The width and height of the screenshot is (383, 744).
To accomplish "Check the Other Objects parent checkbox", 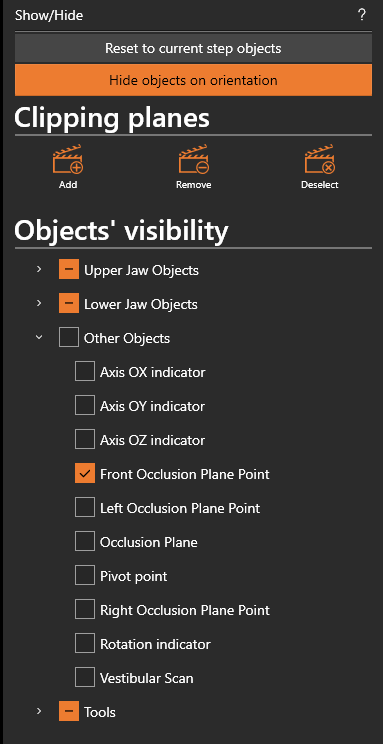I will pos(69,338).
